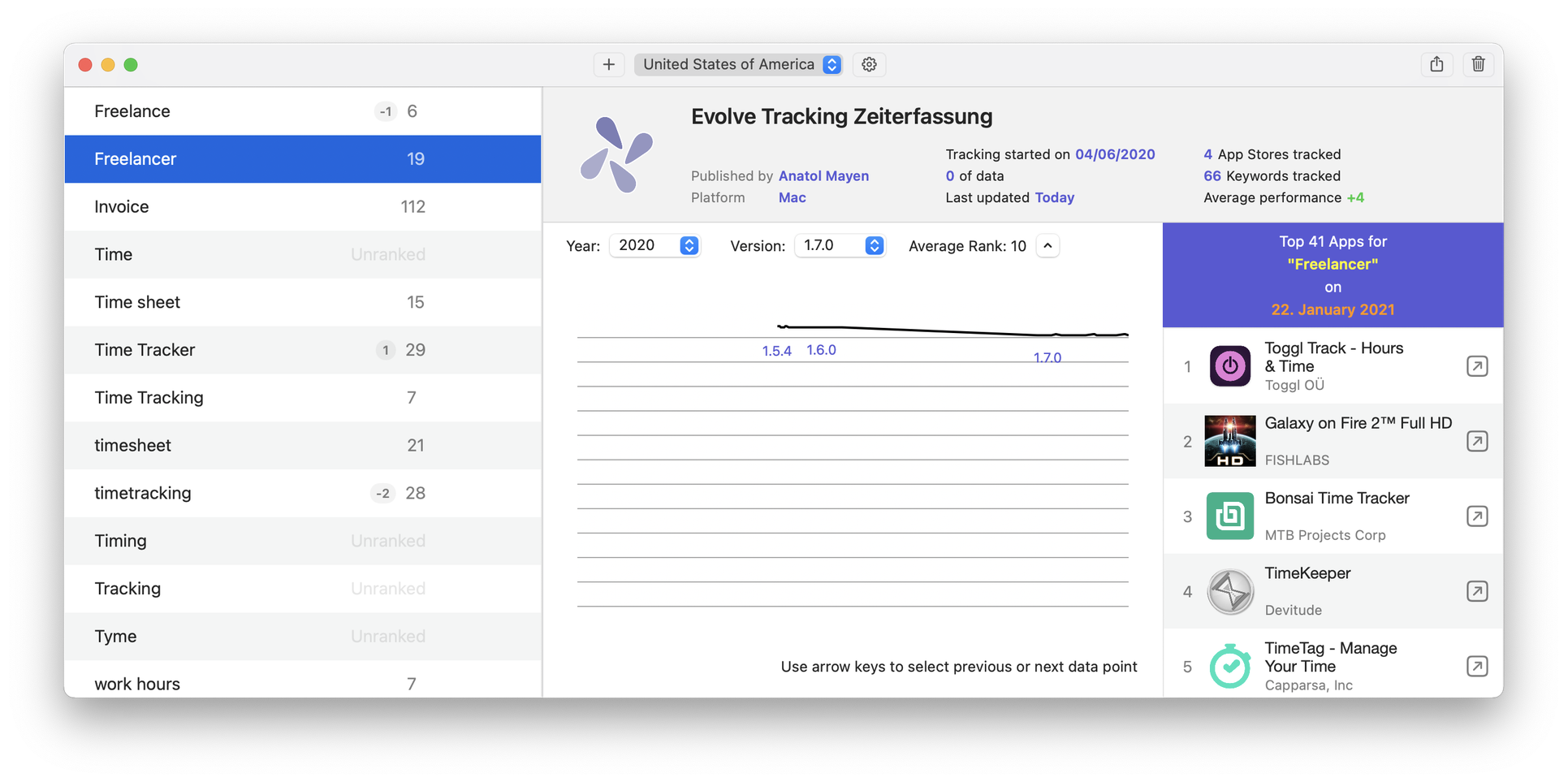Click the trash icon to delete tracking
The width and height of the screenshot is (1568, 782).
[x=1478, y=64]
